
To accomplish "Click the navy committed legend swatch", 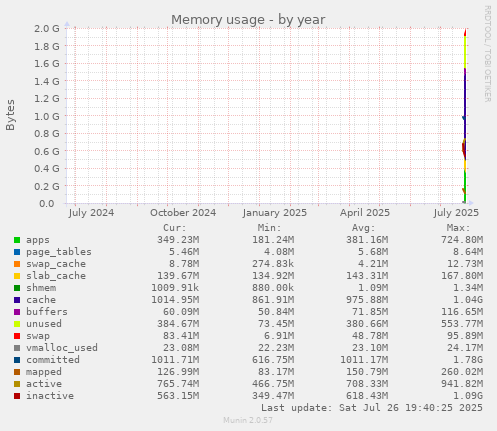I will (x=17, y=360).
